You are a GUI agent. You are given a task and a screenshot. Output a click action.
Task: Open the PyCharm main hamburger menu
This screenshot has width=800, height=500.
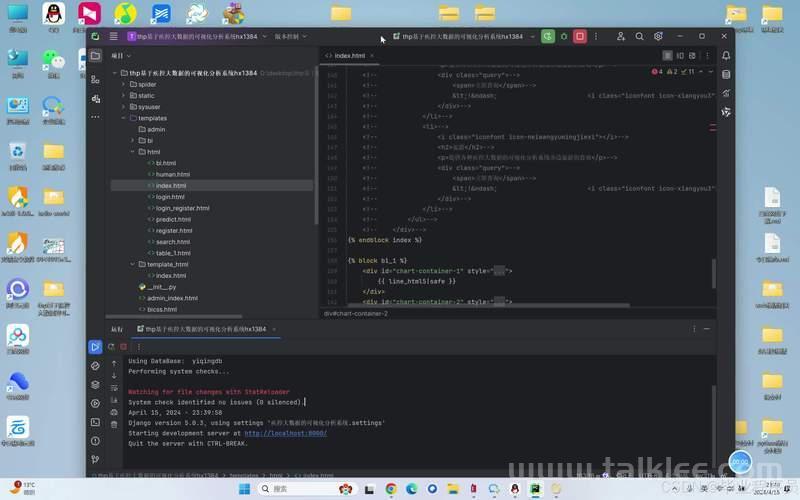[113, 36]
